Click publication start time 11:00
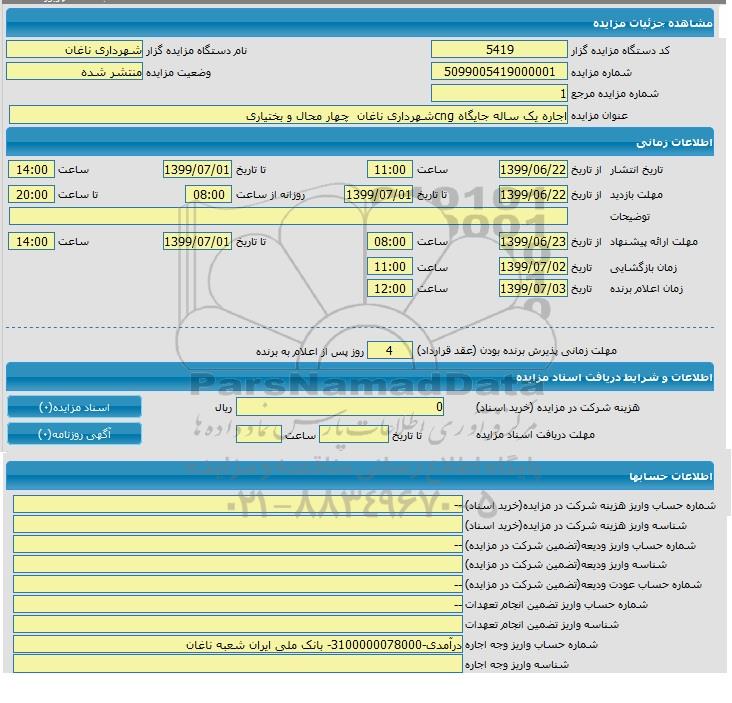Screen dimensions: 732x703 tap(390, 169)
